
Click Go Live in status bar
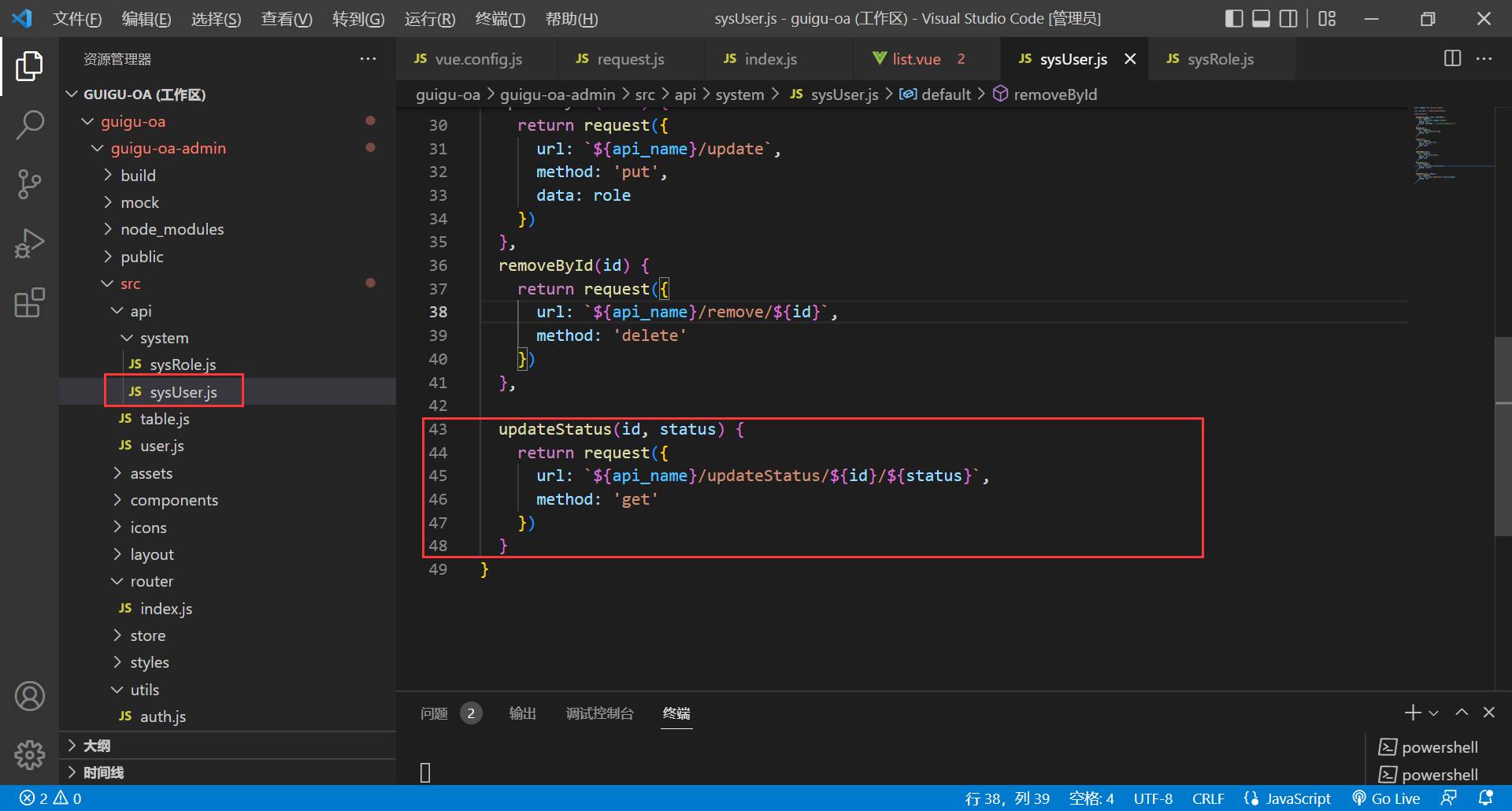[1387, 798]
